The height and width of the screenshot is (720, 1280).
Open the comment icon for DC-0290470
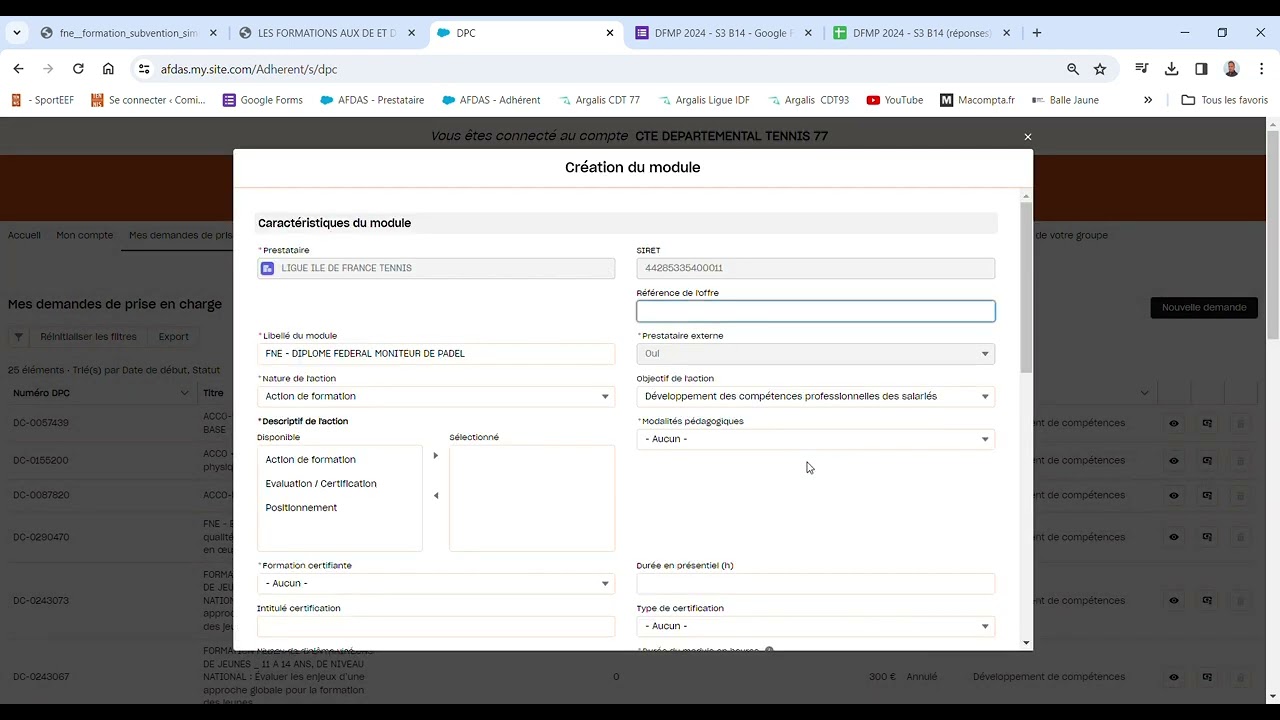[x=1207, y=537]
